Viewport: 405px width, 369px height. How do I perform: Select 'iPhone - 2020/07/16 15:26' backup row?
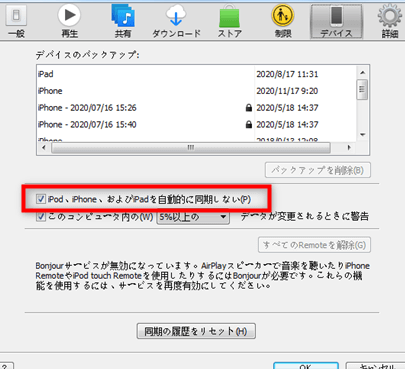coord(197,108)
